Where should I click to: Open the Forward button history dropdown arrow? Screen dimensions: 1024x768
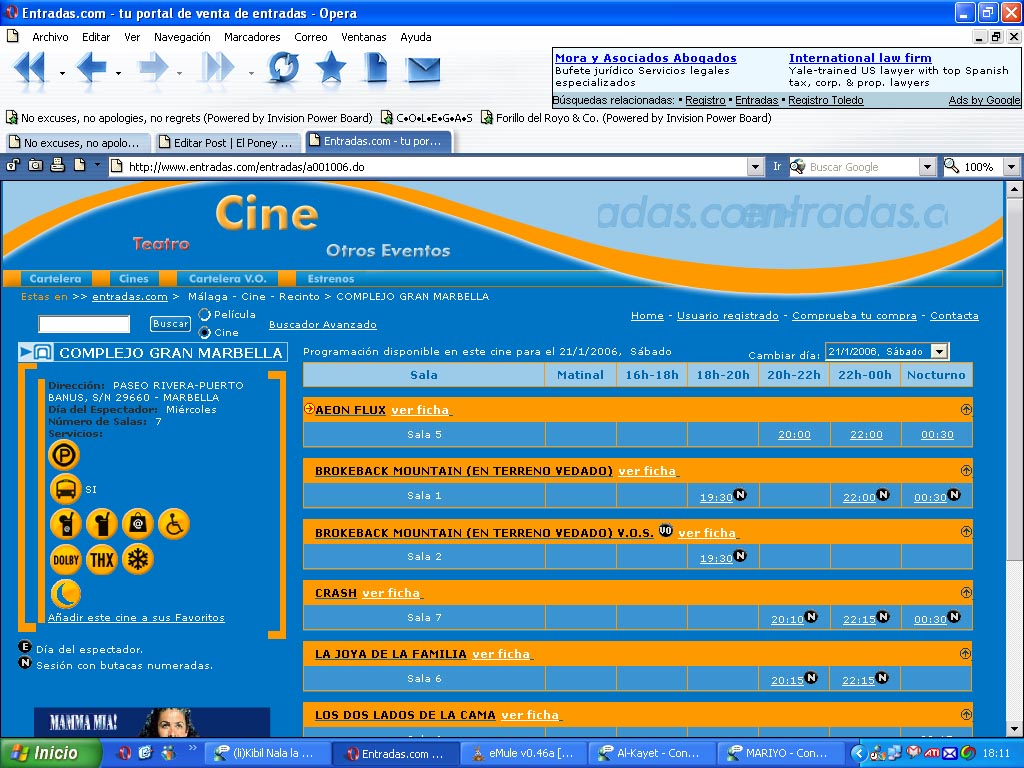tap(179, 73)
